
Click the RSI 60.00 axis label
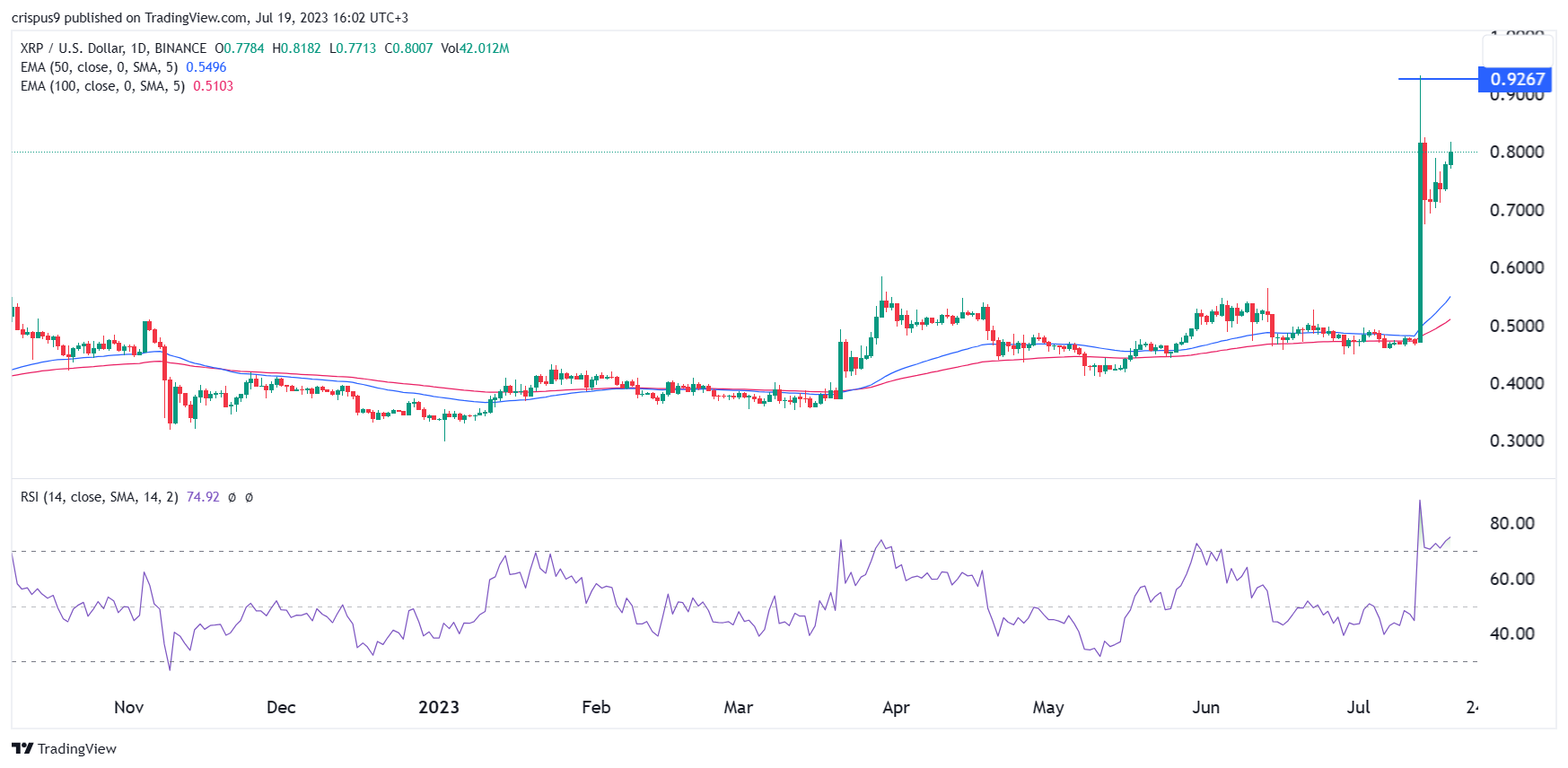coord(1512,579)
